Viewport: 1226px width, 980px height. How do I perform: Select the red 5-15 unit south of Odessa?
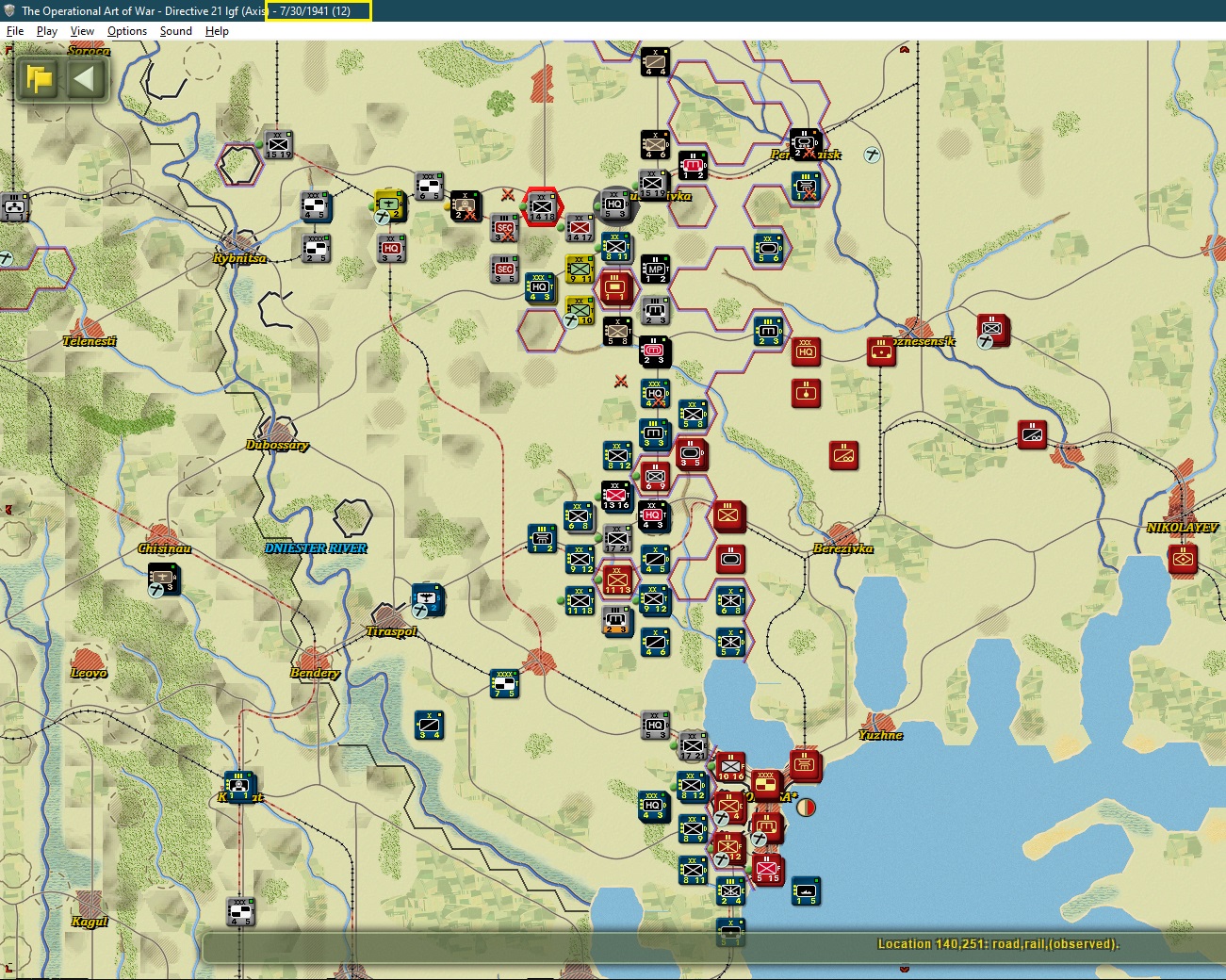(767, 869)
